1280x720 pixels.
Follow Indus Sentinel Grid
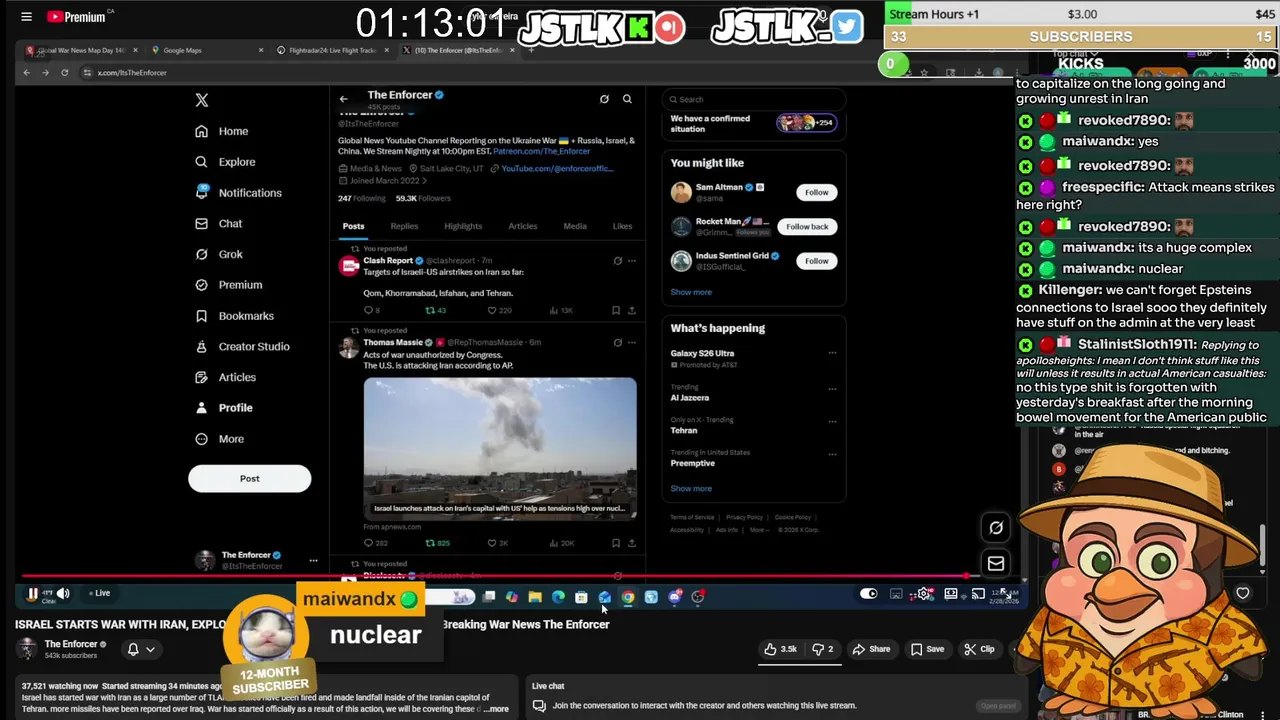click(817, 261)
